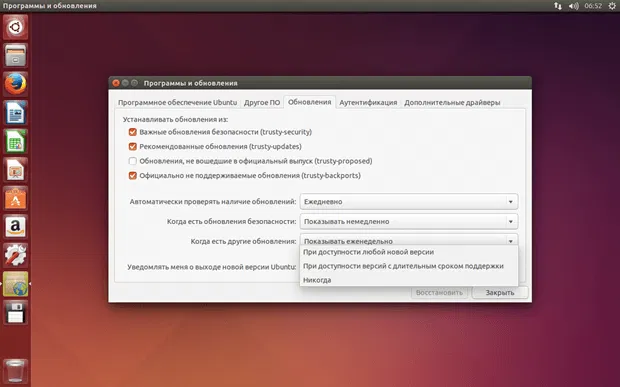Click the Software & Updates launcher icon
The image size is (620, 387).
point(15,284)
